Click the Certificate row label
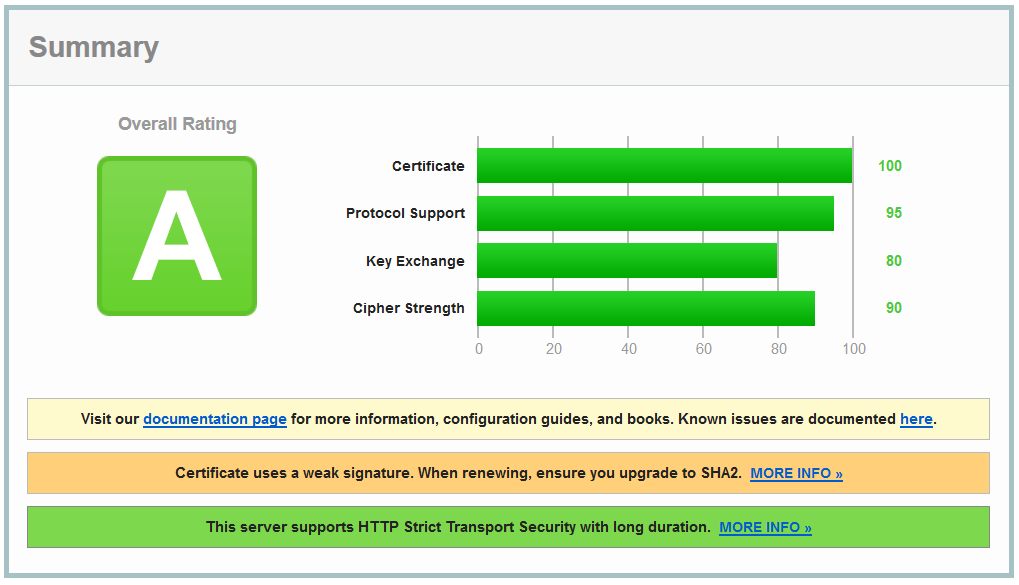This screenshot has width=1019, height=585. pos(428,166)
